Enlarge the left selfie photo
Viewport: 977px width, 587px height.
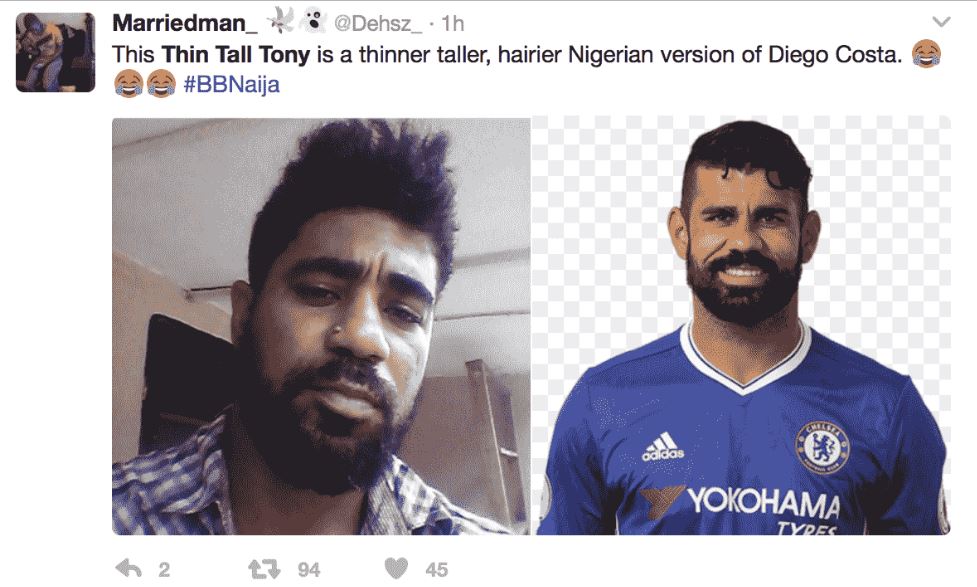pyautogui.click(x=321, y=326)
